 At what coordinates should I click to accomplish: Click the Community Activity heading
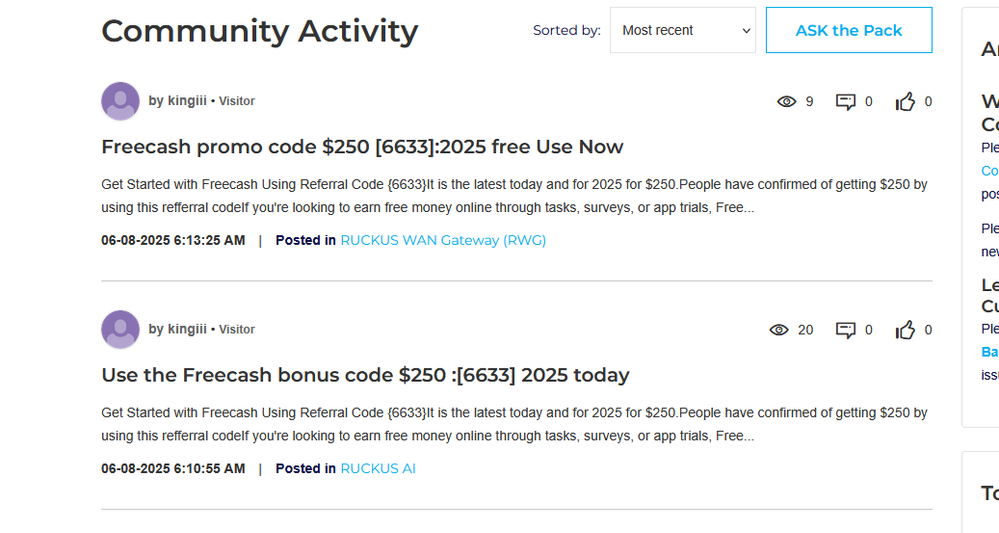click(259, 31)
